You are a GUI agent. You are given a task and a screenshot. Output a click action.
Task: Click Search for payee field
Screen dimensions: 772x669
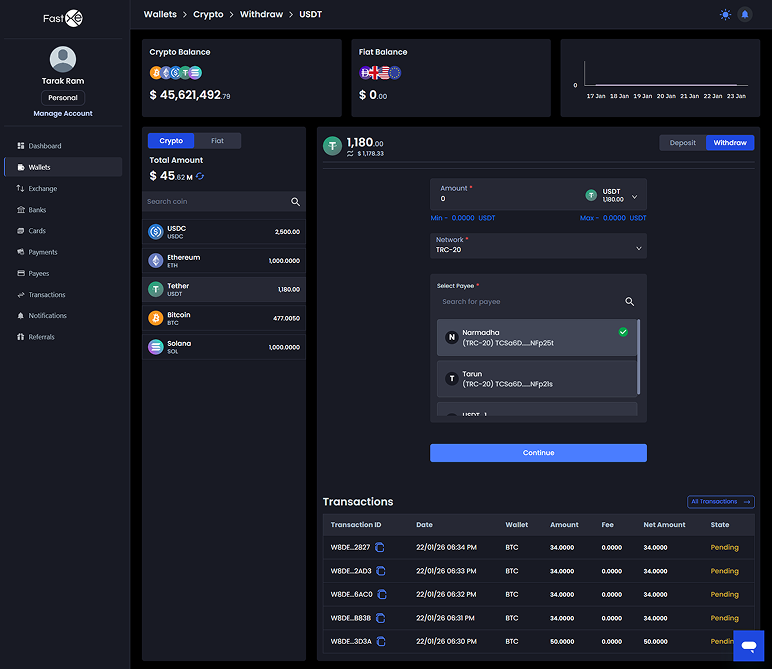[529, 301]
